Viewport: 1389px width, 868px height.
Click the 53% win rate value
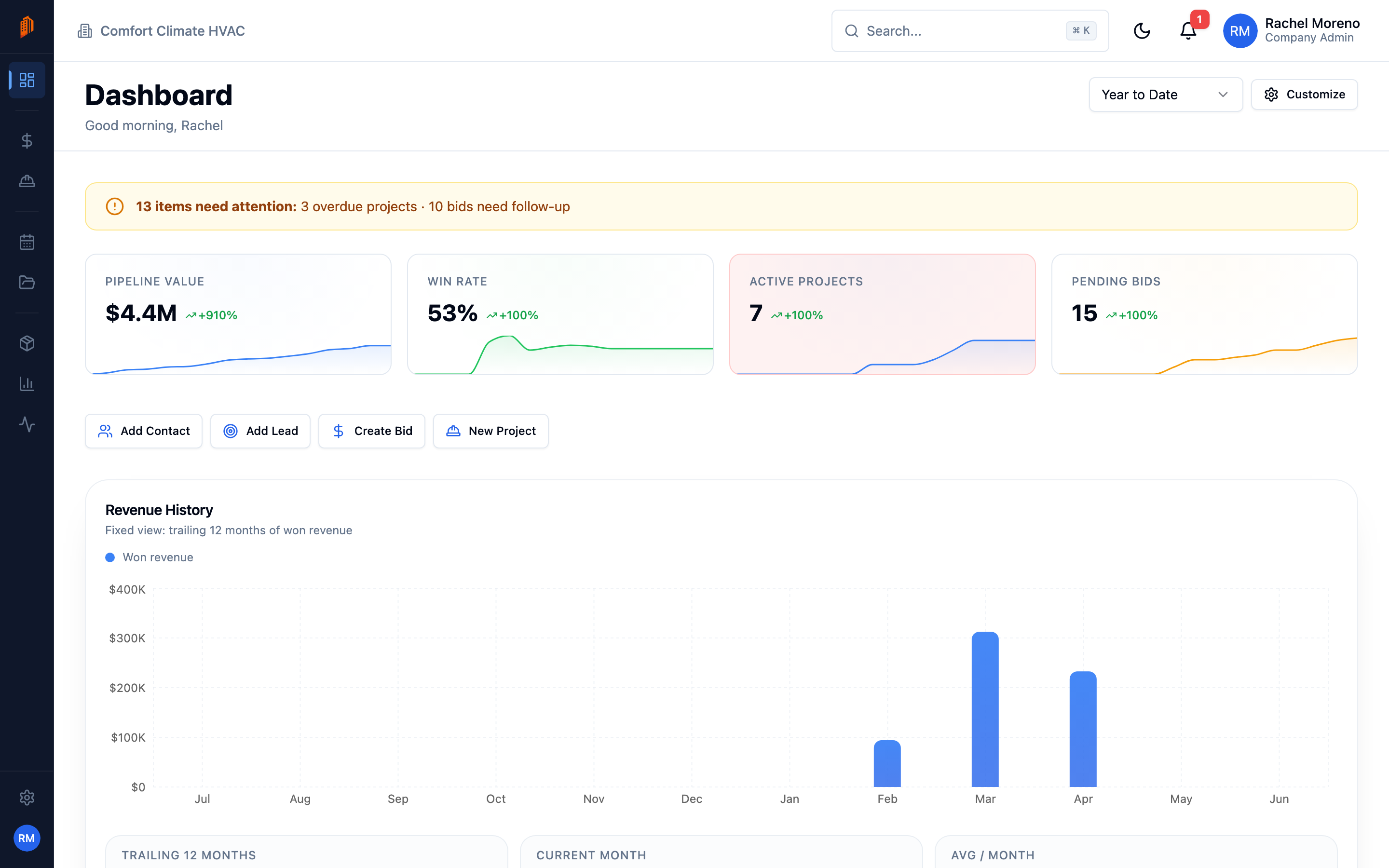point(452,313)
